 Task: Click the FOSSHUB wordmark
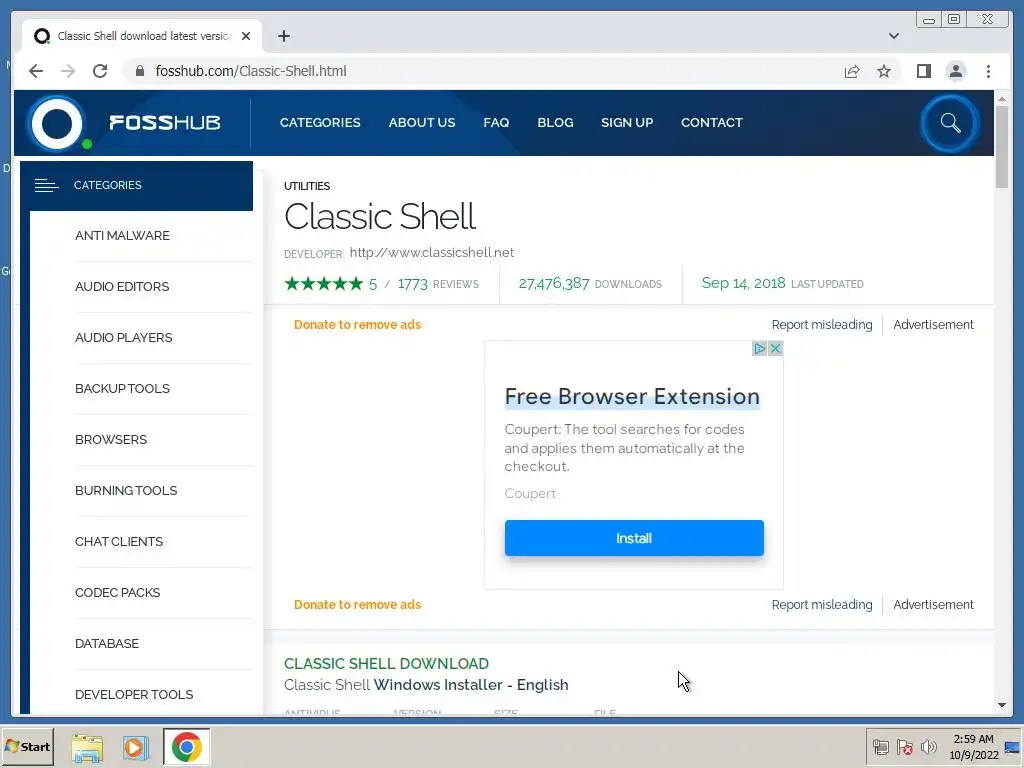(165, 123)
